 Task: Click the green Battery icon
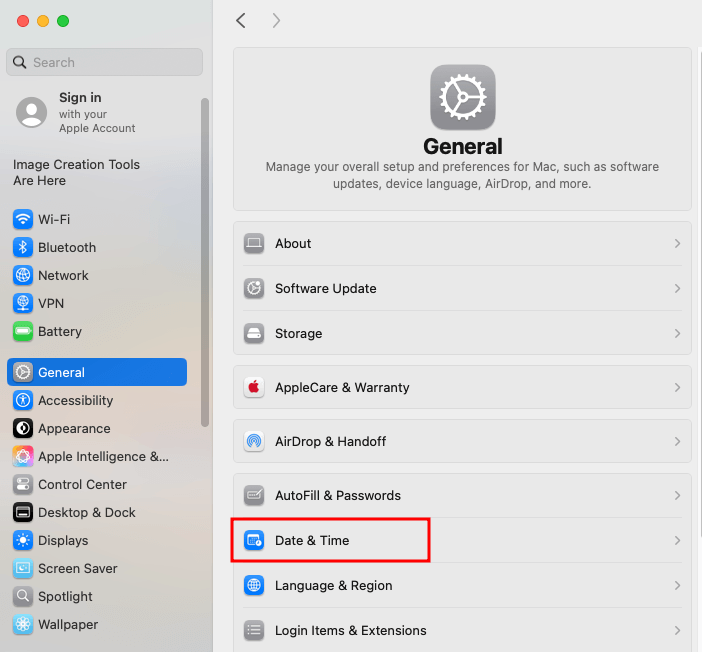coord(23,331)
